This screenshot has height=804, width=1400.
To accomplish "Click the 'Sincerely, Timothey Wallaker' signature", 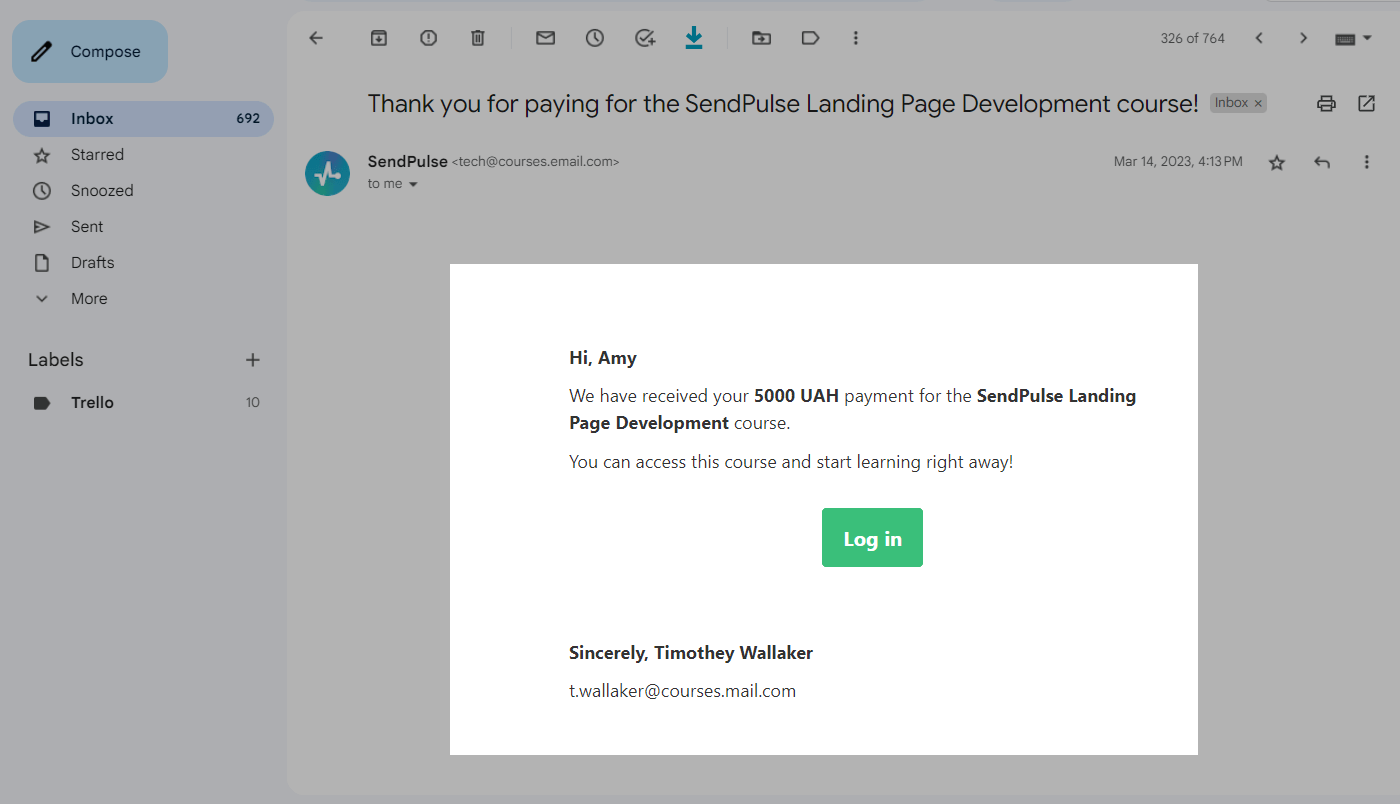I will 691,653.
